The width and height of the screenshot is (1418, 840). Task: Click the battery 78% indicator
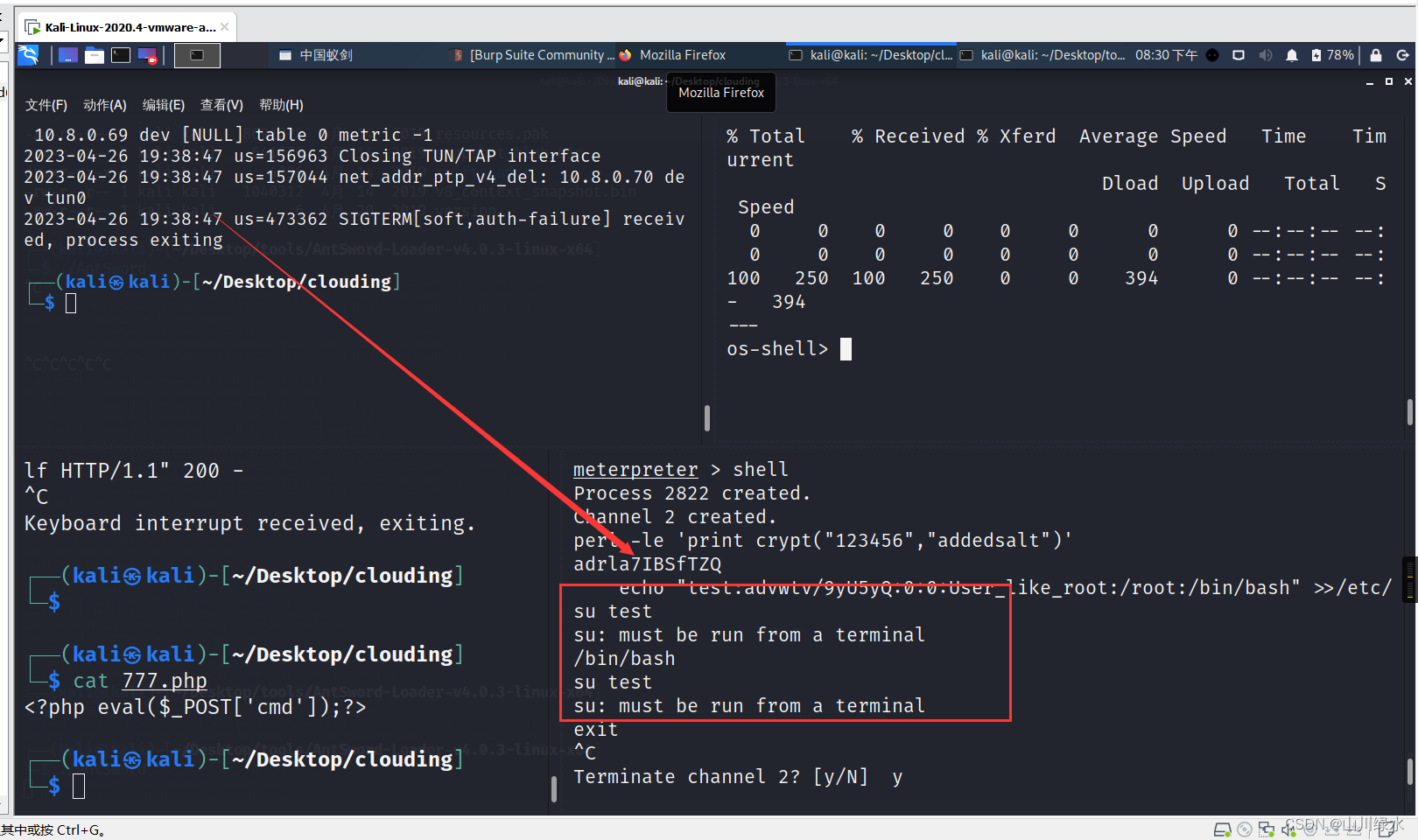point(1332,55)
